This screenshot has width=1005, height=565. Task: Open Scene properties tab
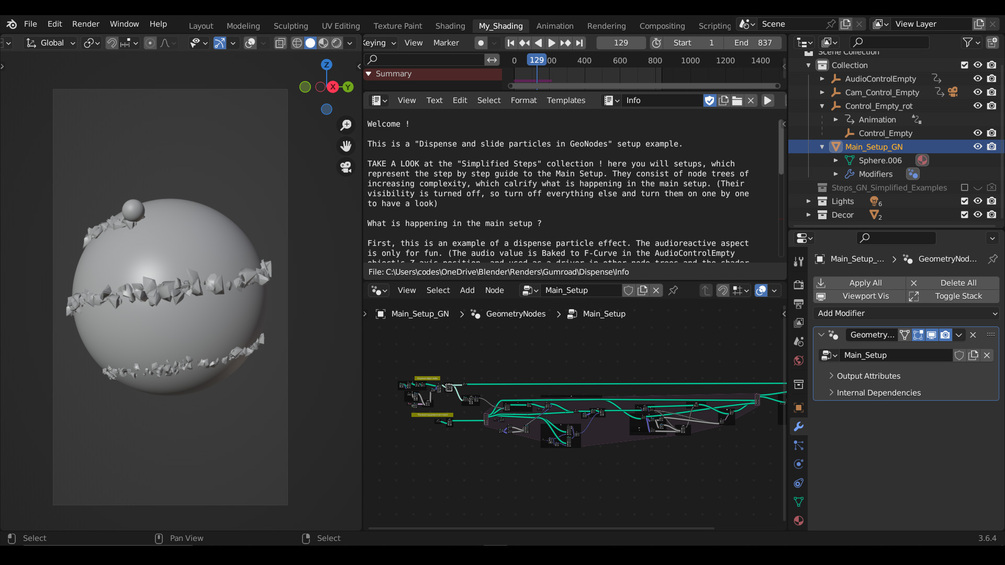[x=799, y=341]
